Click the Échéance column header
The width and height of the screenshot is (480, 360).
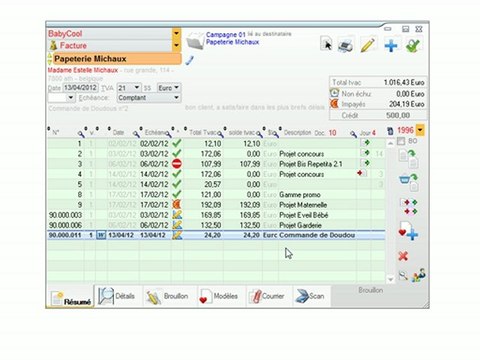(155, 132)
